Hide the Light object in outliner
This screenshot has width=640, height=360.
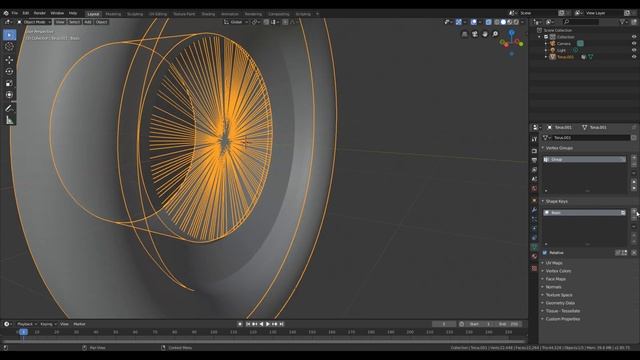point(634,50)
